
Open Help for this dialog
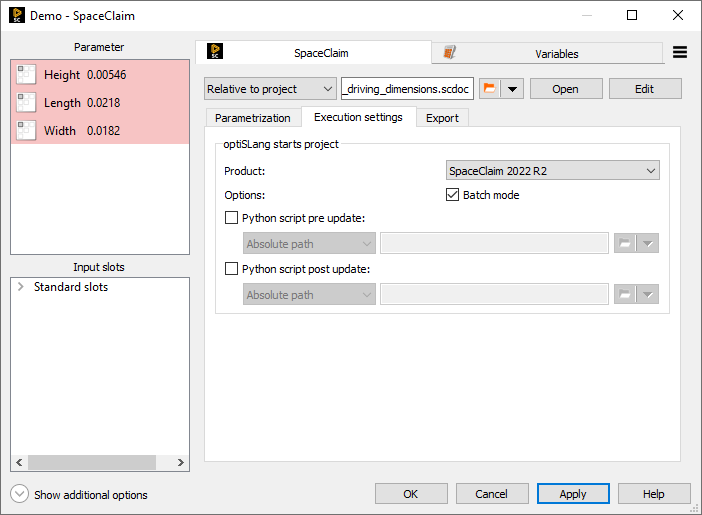click(x=654, y=494)
